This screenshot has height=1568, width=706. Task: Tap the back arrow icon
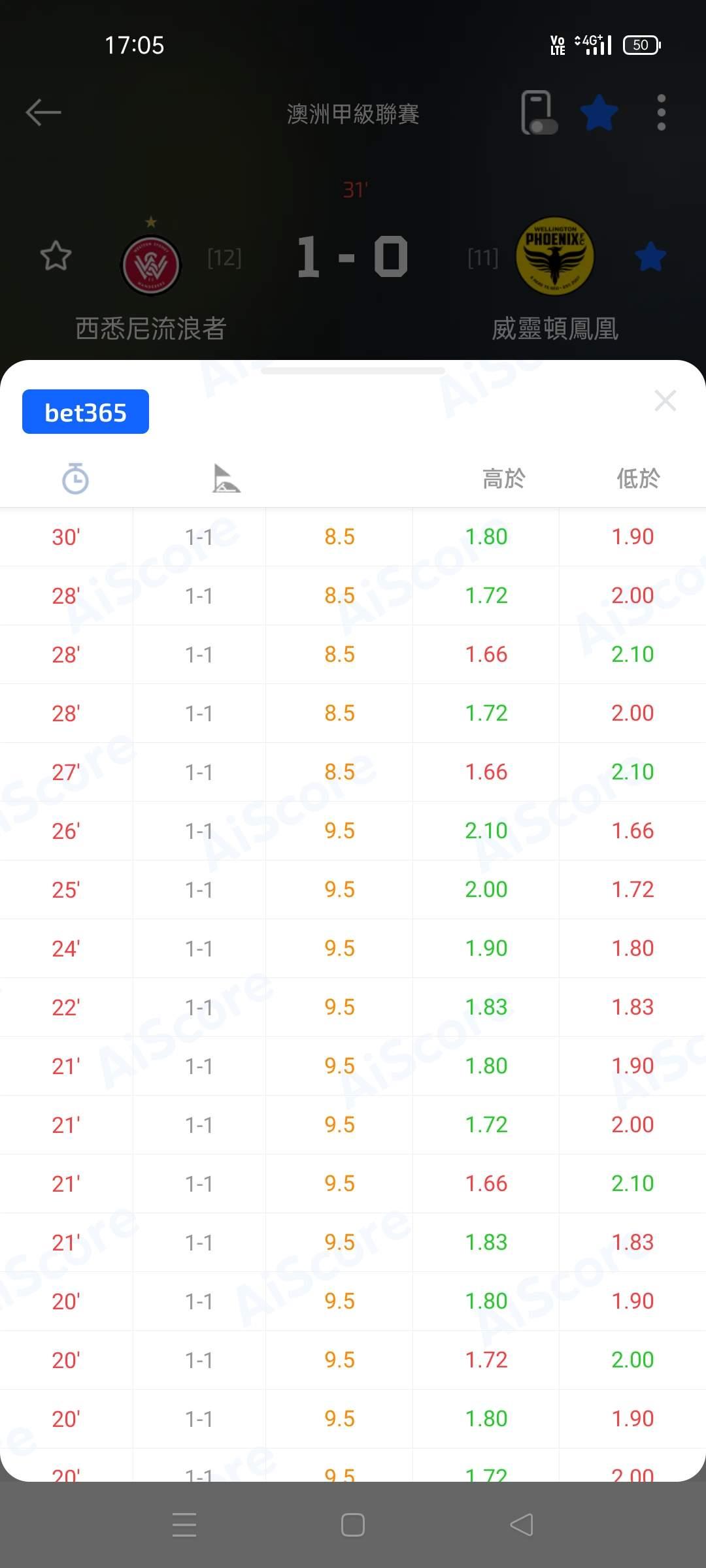43,112
